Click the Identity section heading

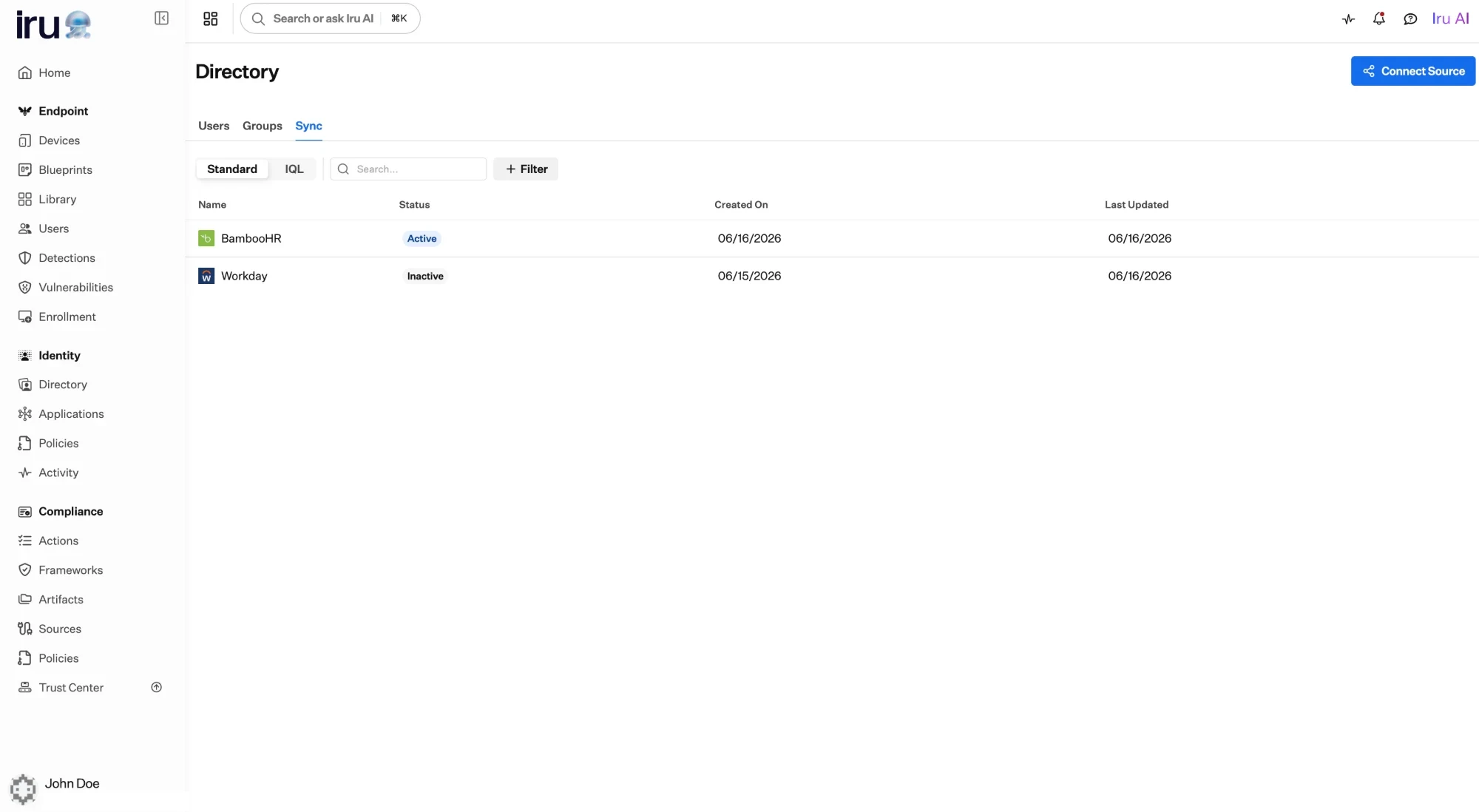pyautogui.click(x=59, y=356)
